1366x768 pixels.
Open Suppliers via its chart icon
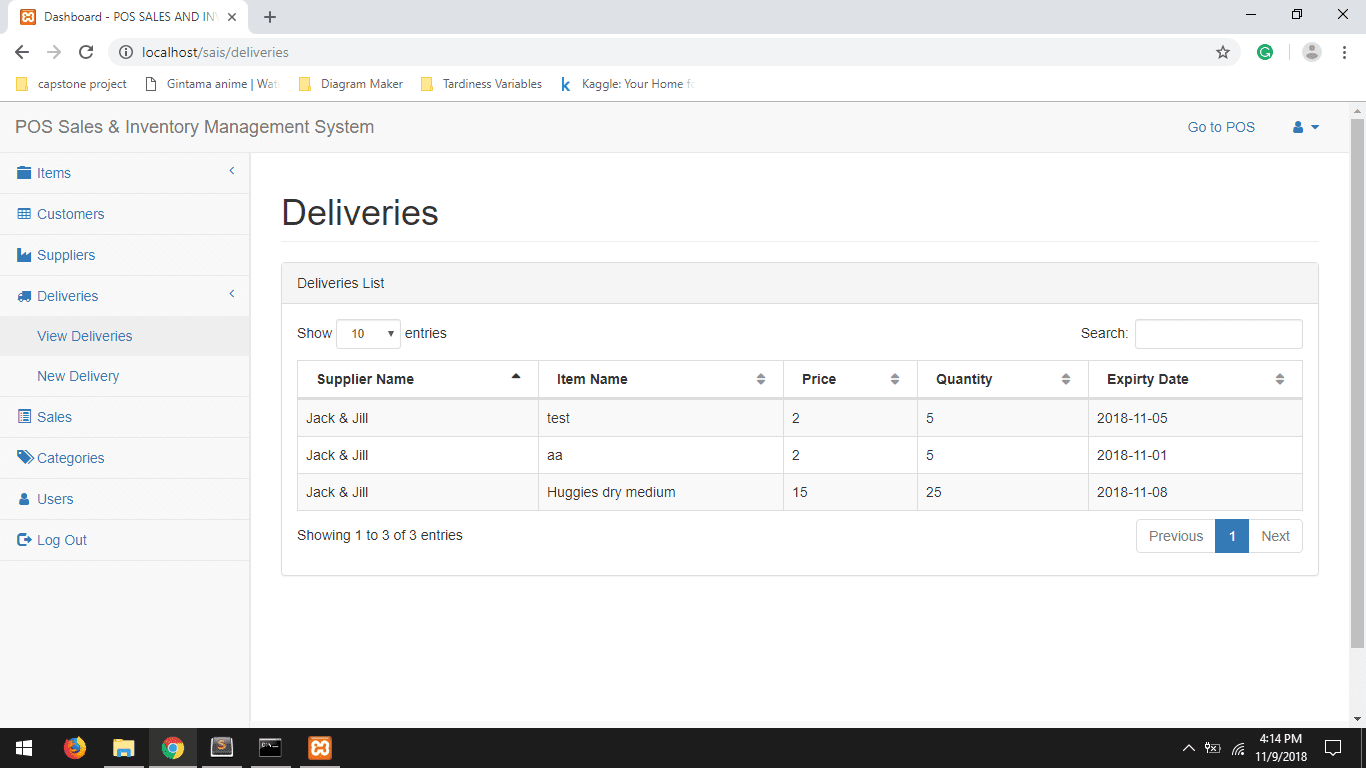click(x=22, y=255)
